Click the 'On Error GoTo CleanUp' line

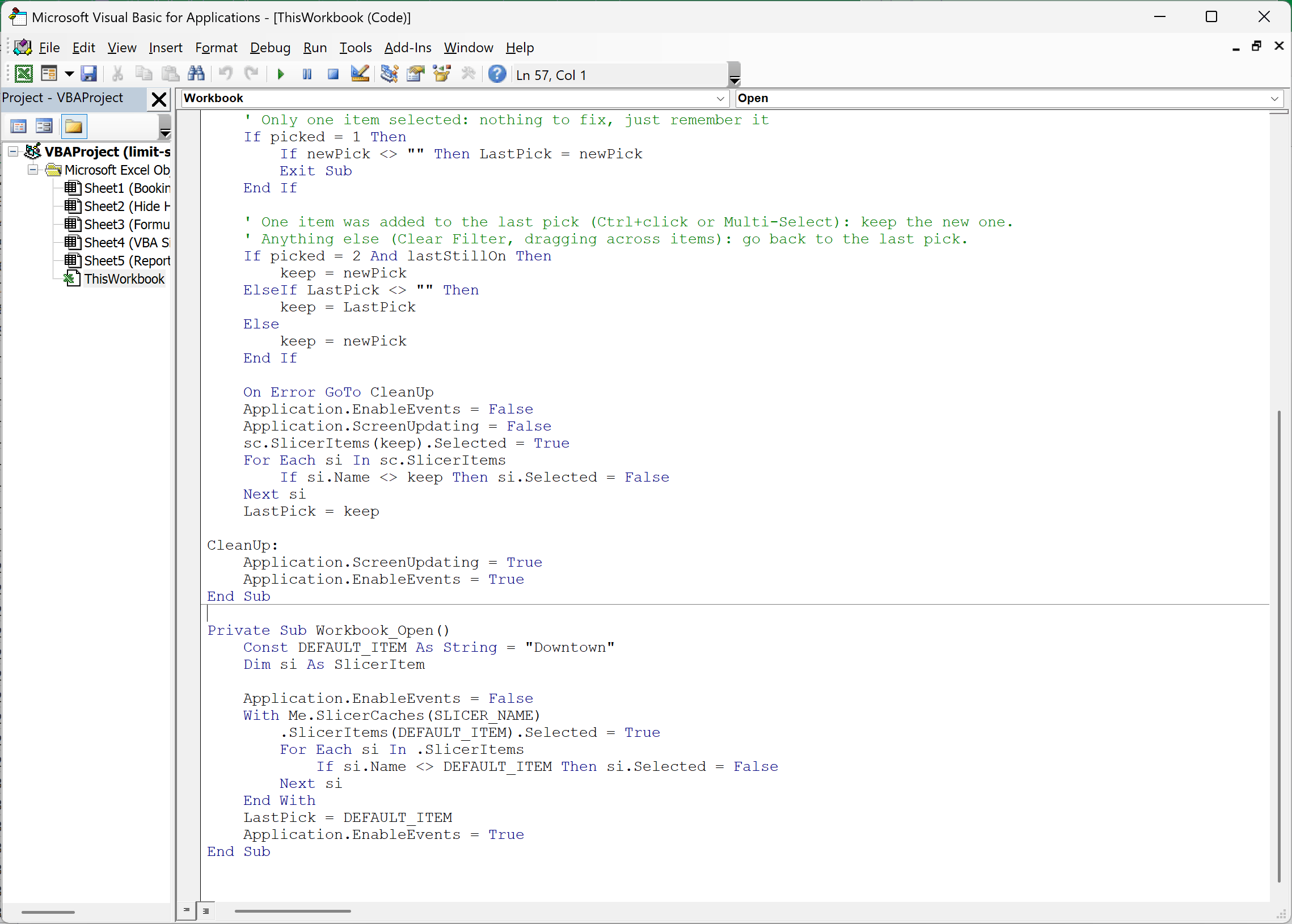pos(339,392)
